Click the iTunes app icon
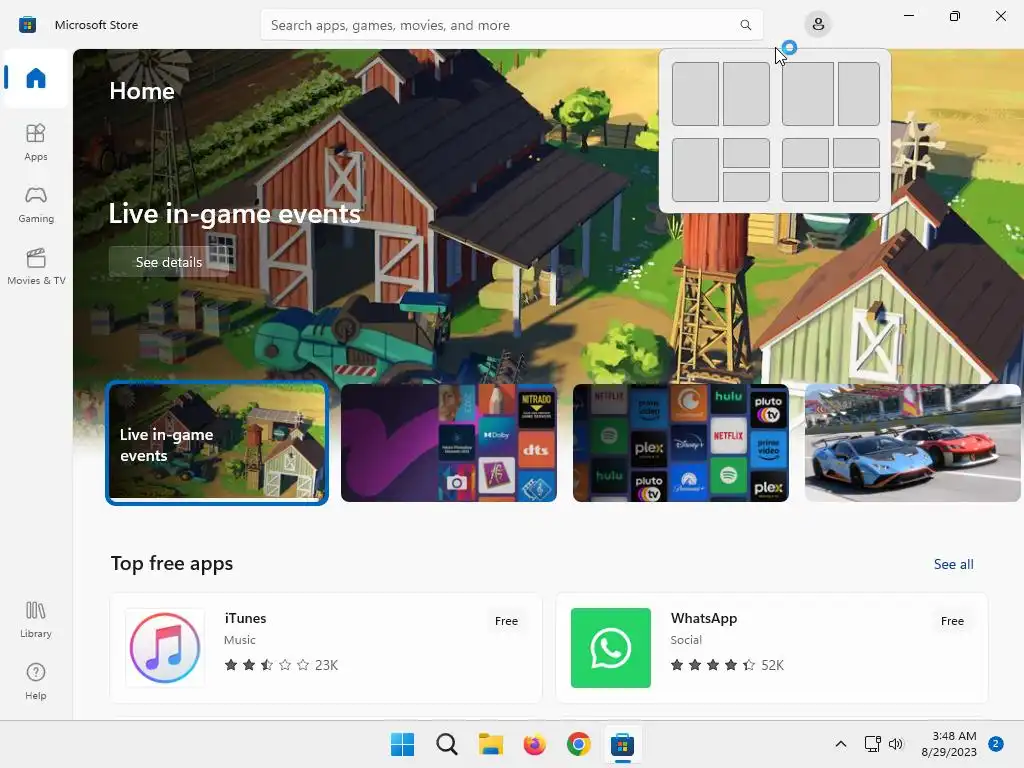 165,648
